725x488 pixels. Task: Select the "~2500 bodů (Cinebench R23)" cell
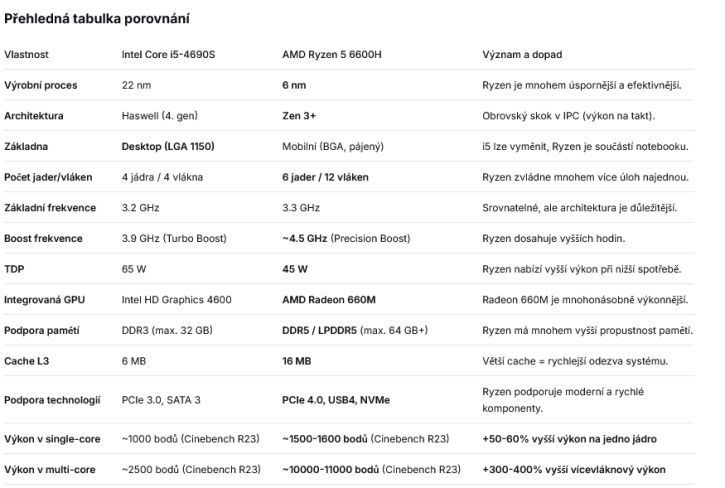[x=191, y=468]
